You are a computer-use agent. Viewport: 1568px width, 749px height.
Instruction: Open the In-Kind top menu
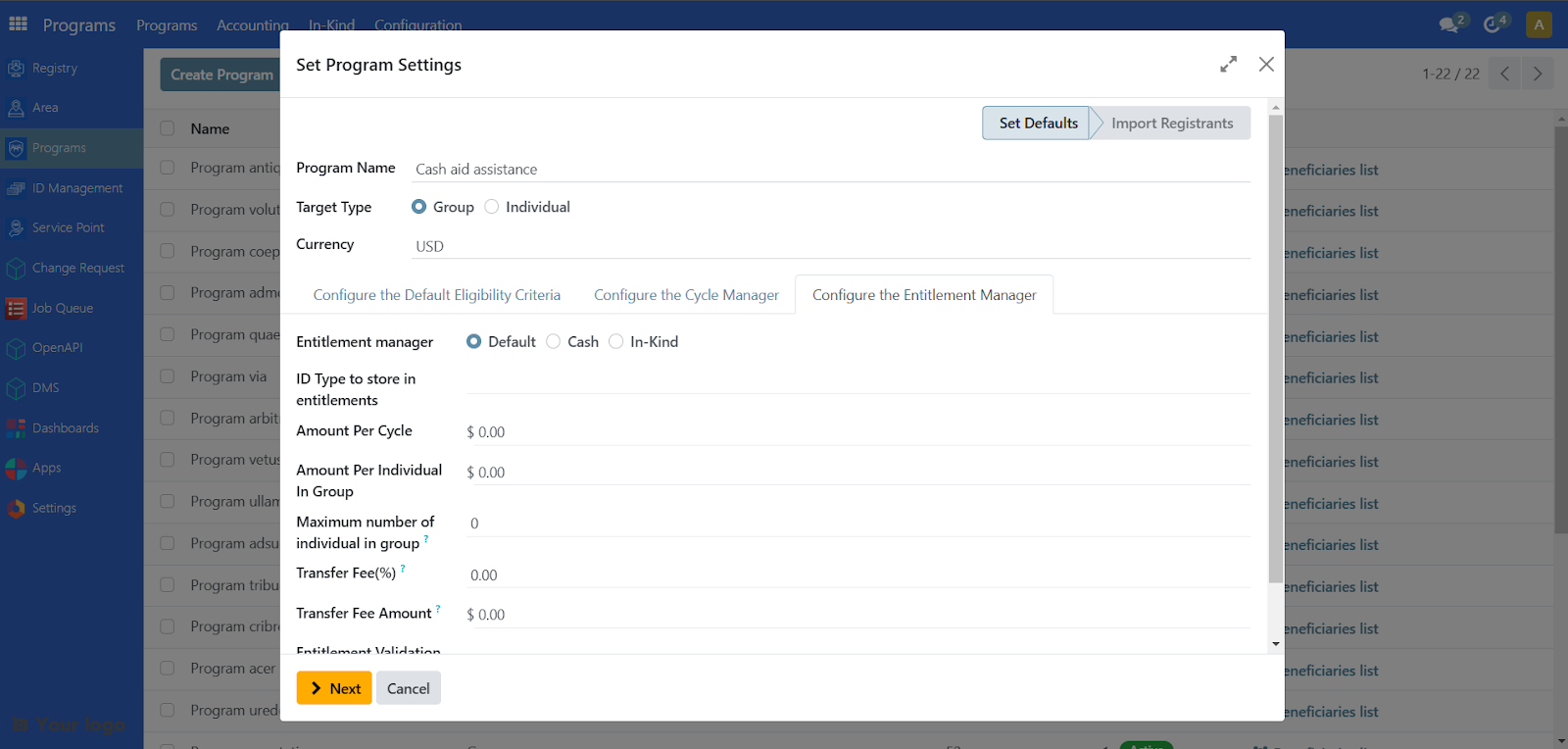coord(331,25)
